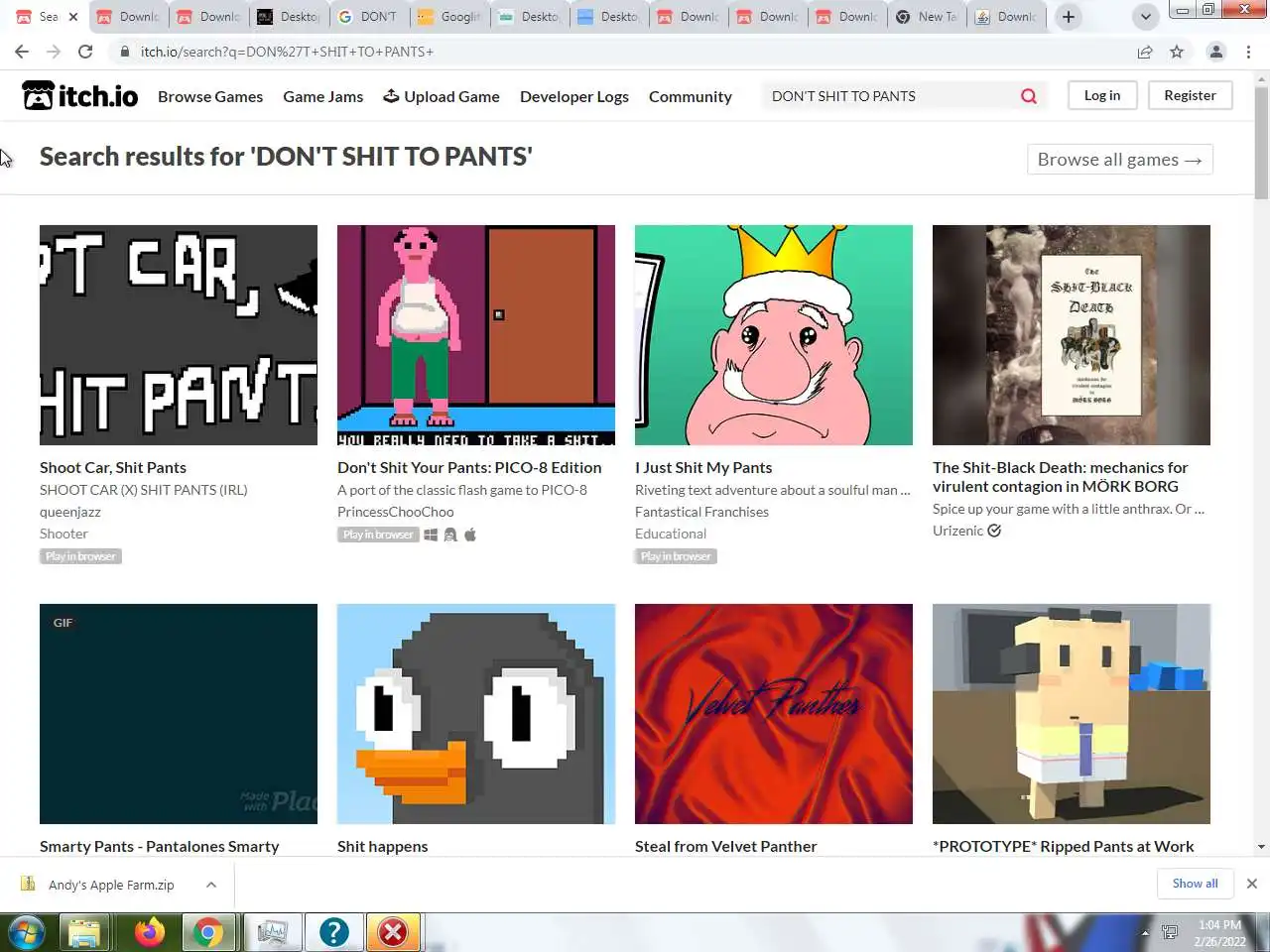Click Don't Shit Your Pants: PICO-8 Edition title
This screenshot has width=1270, height=952.
pos(469,467)
